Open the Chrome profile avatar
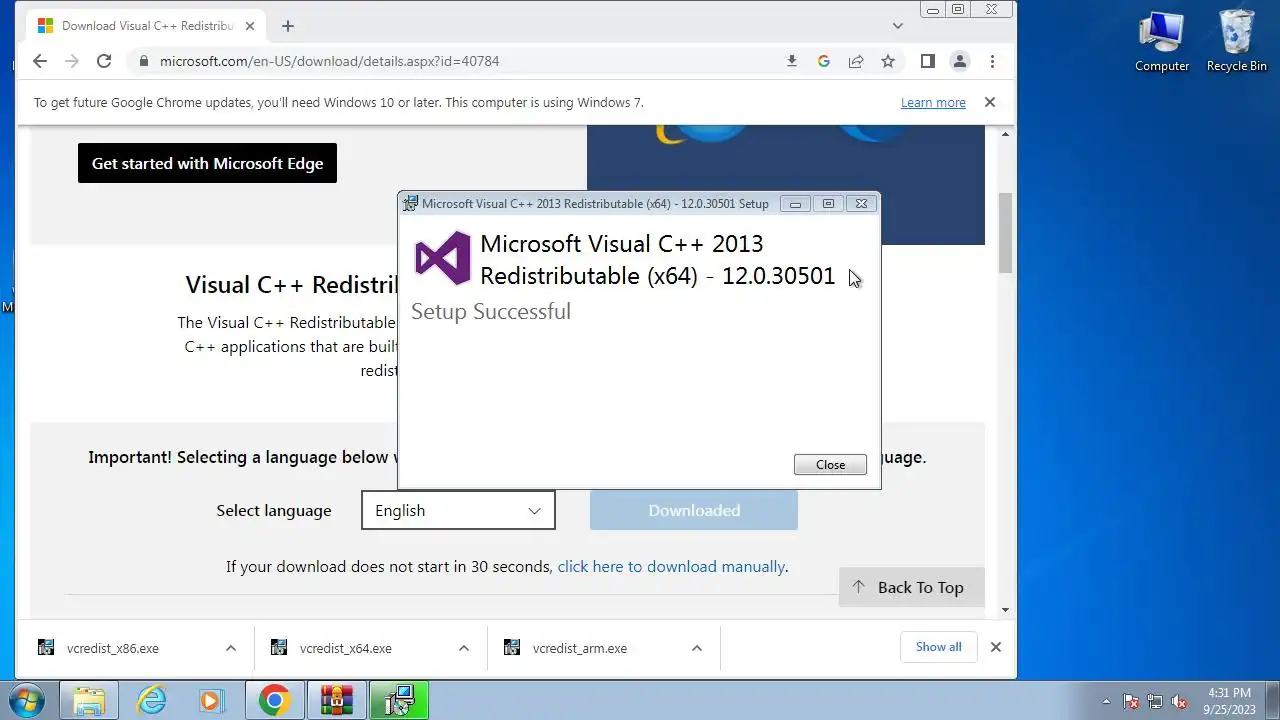 coord(960,61)
